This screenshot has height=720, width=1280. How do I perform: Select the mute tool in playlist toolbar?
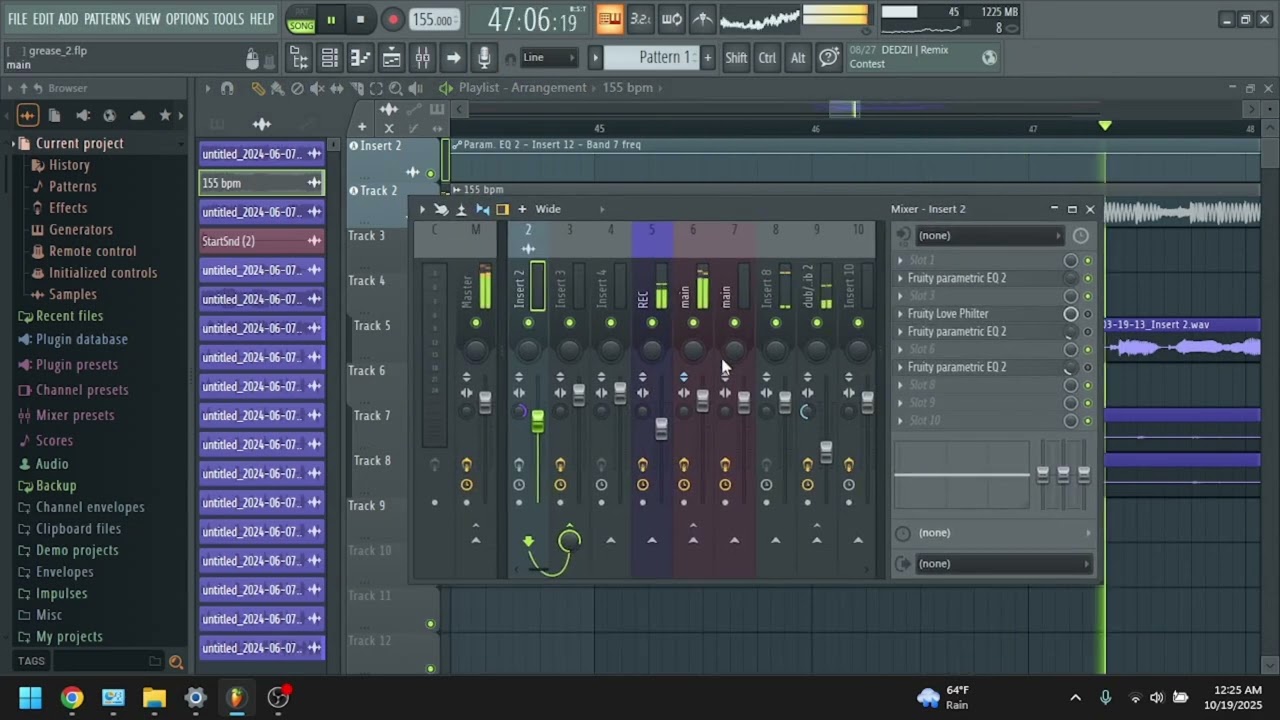point(317,89)
